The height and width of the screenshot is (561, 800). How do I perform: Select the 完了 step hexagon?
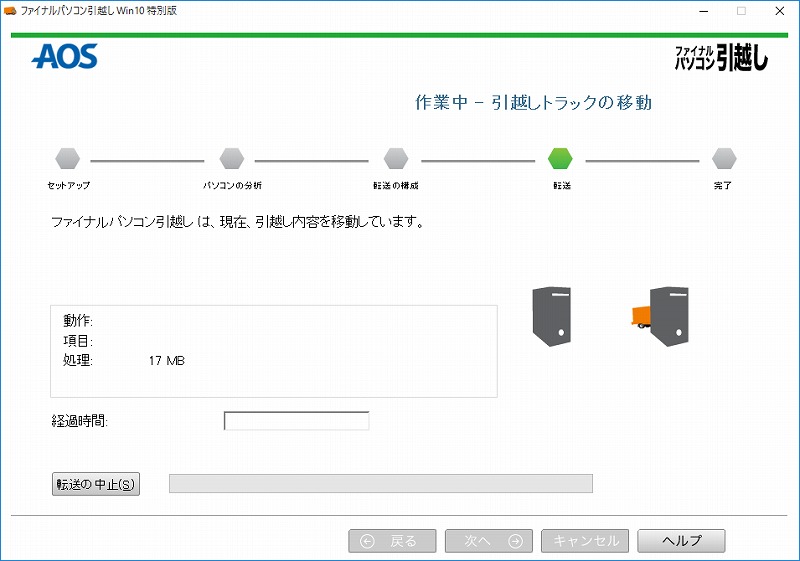click(724, 159)
